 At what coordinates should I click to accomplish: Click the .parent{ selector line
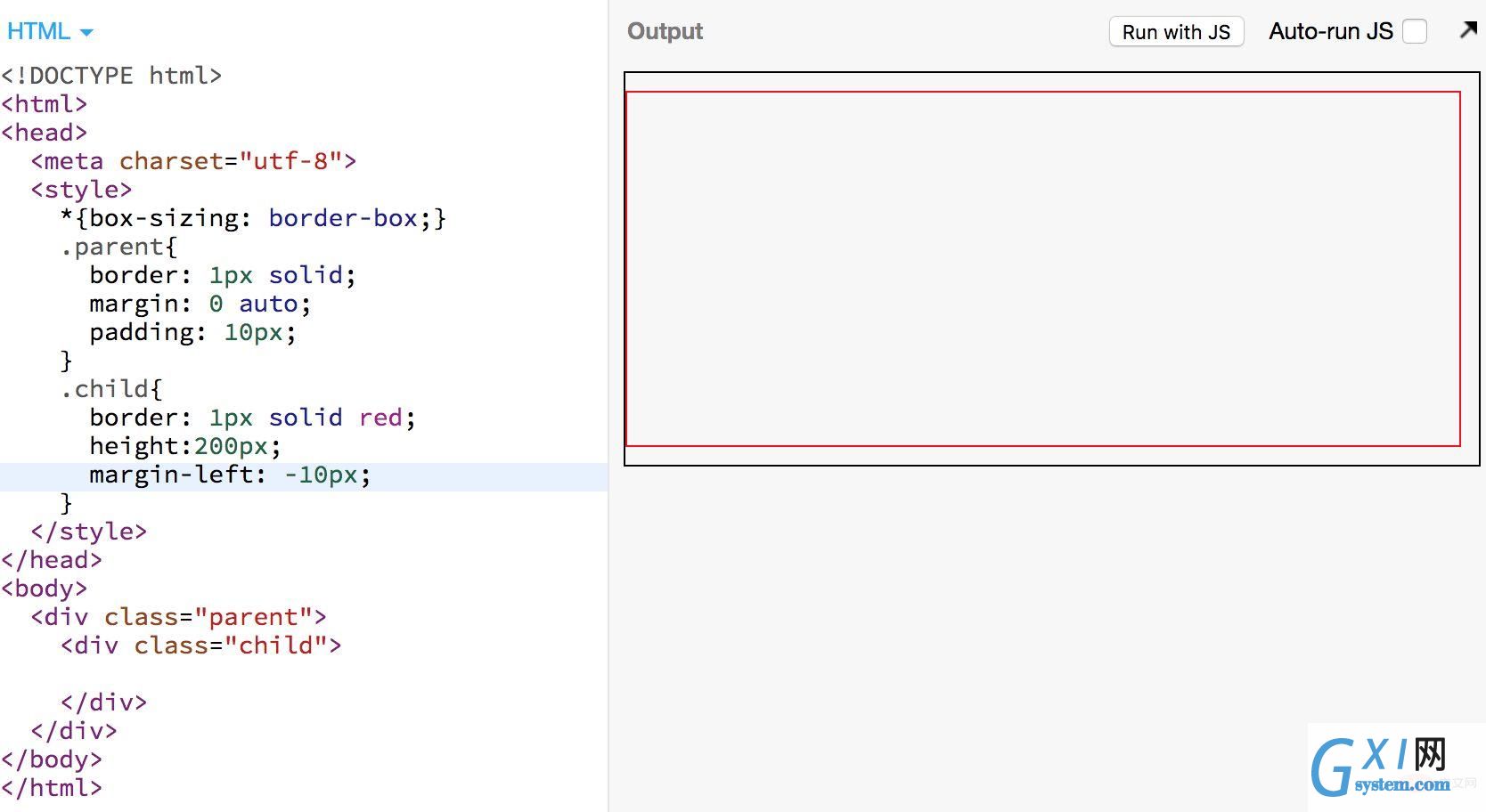pyautogui.click(x=118, y=247)
